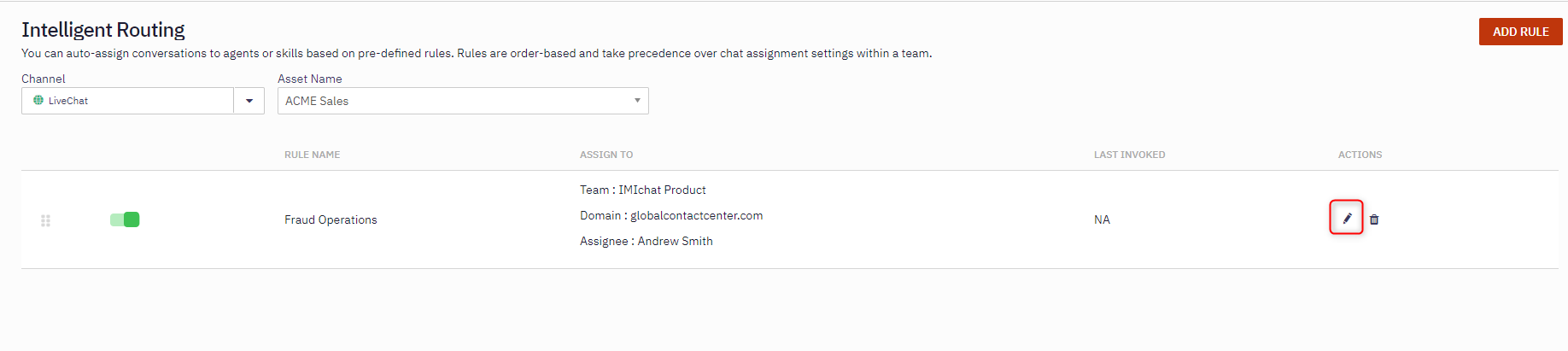The image size is (1568, 351).
Task: Click the Domain globalcontactcenter.com entry
Action: click(x=671, y=215)
